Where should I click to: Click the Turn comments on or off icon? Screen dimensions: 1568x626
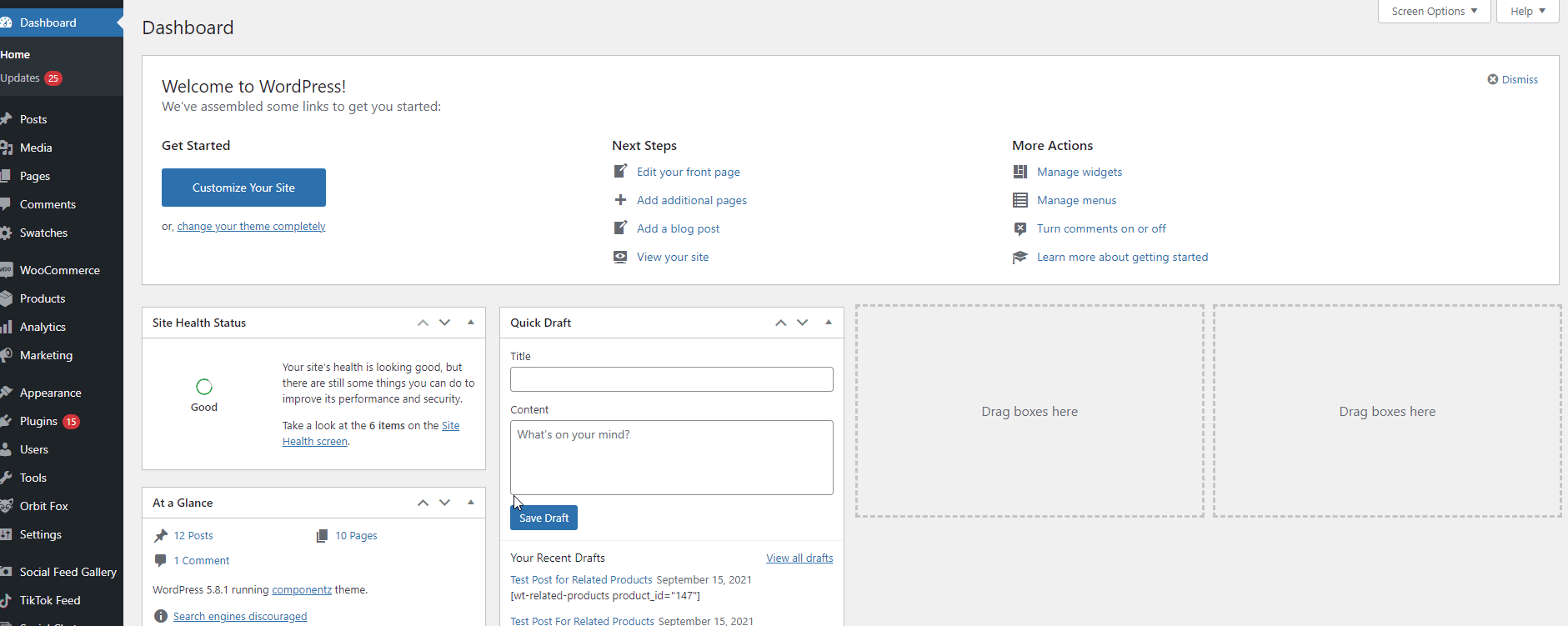click(1020, 228)
